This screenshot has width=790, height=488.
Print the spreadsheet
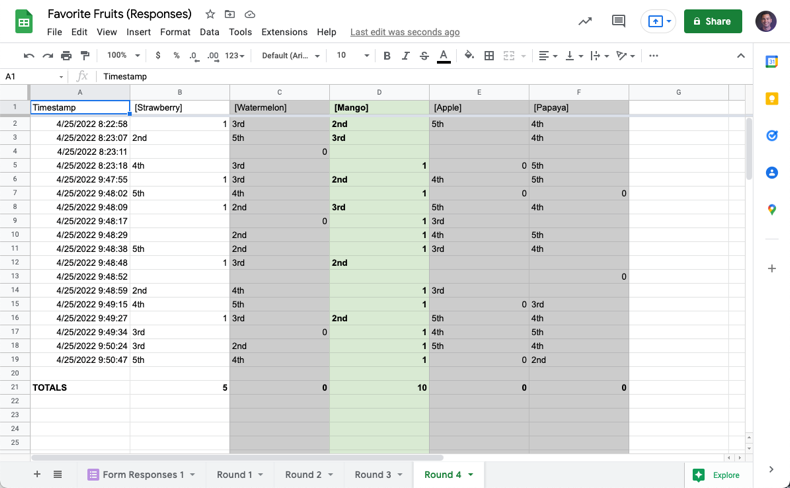pos(66,56)
